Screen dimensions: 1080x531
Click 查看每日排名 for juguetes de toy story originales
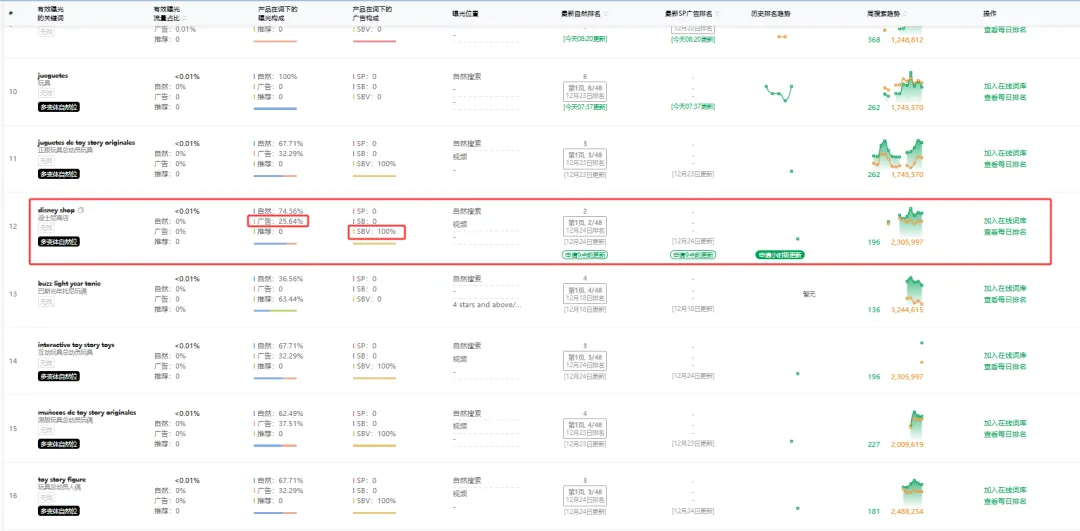tap(1005, 164)
